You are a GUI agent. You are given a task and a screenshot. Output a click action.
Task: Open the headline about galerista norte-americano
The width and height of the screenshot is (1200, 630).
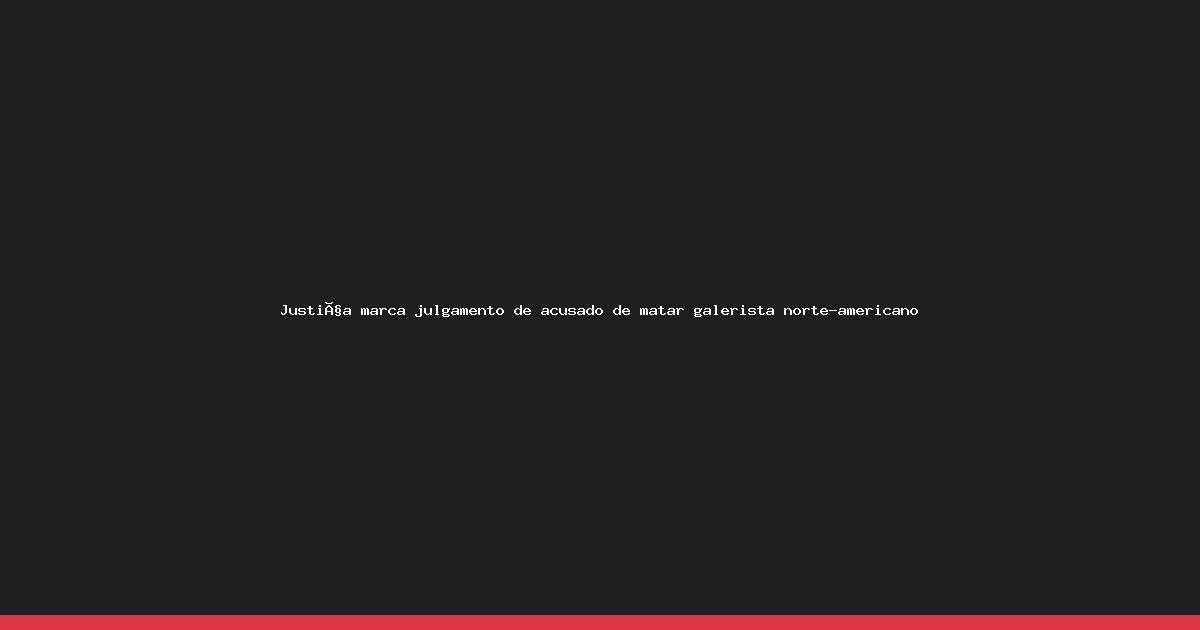[x=599, y=310]
